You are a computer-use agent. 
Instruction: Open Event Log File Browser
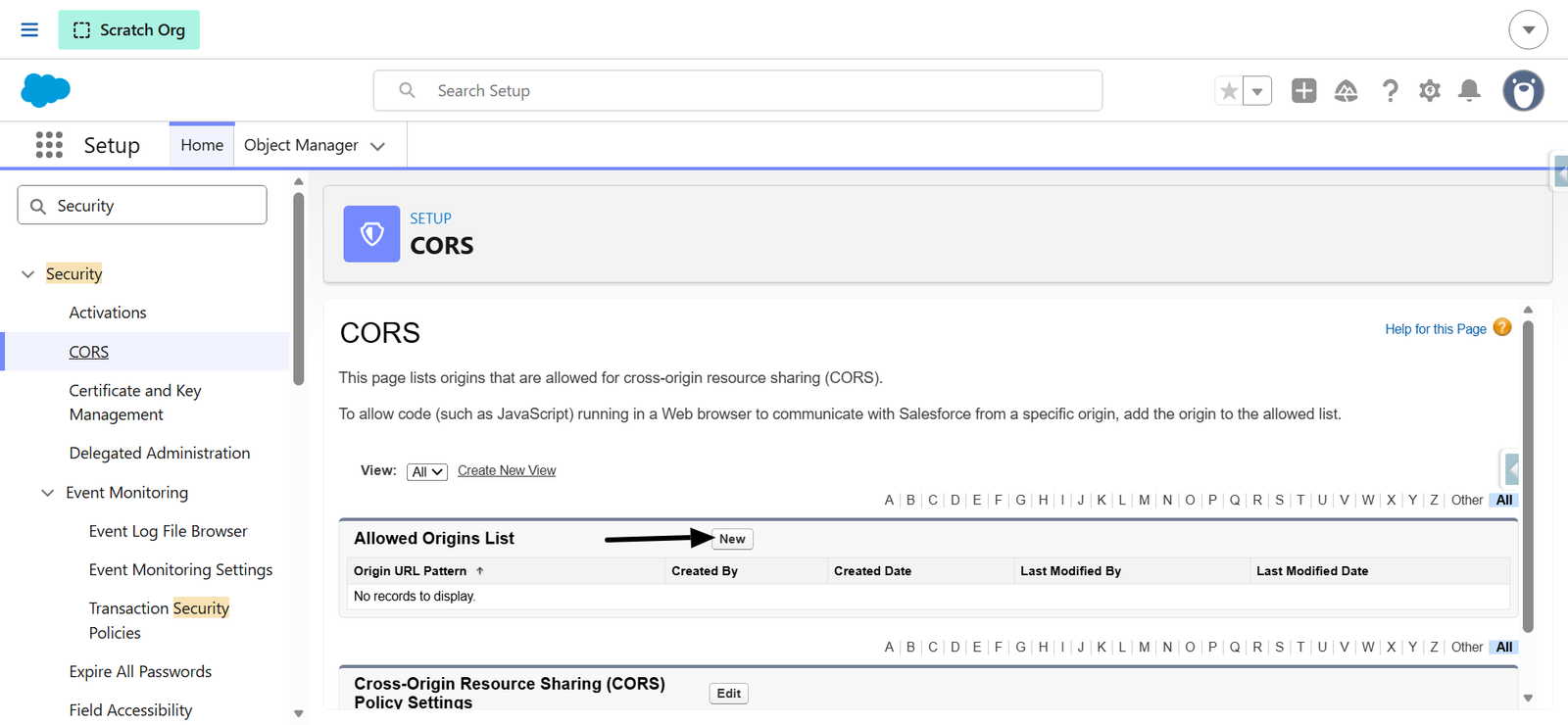tap(168, 531)
